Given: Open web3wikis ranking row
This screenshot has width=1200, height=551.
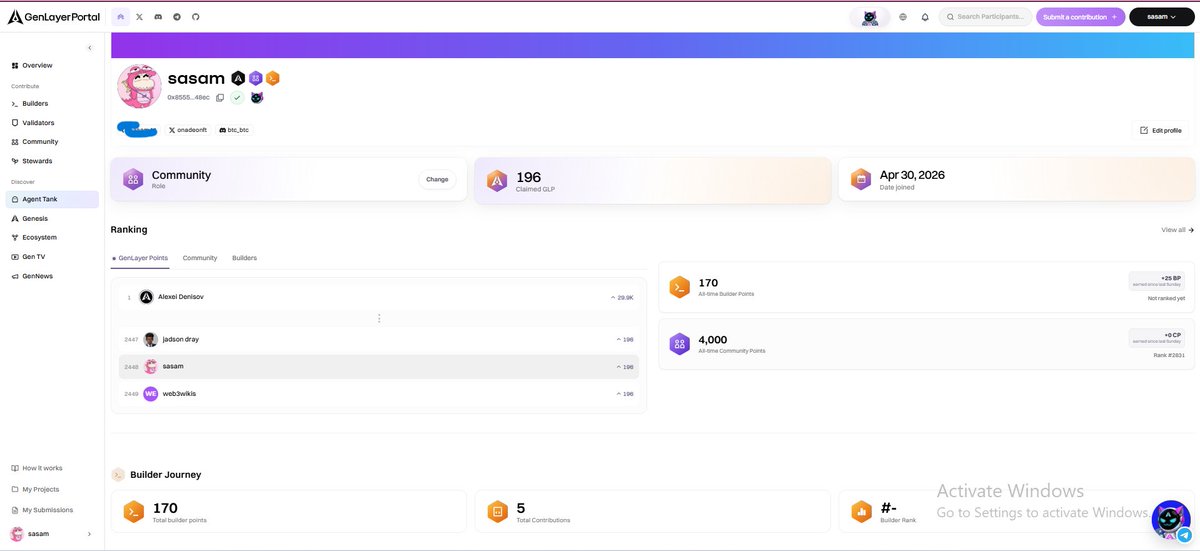Looking at the screenshot, I should [379, 393].
